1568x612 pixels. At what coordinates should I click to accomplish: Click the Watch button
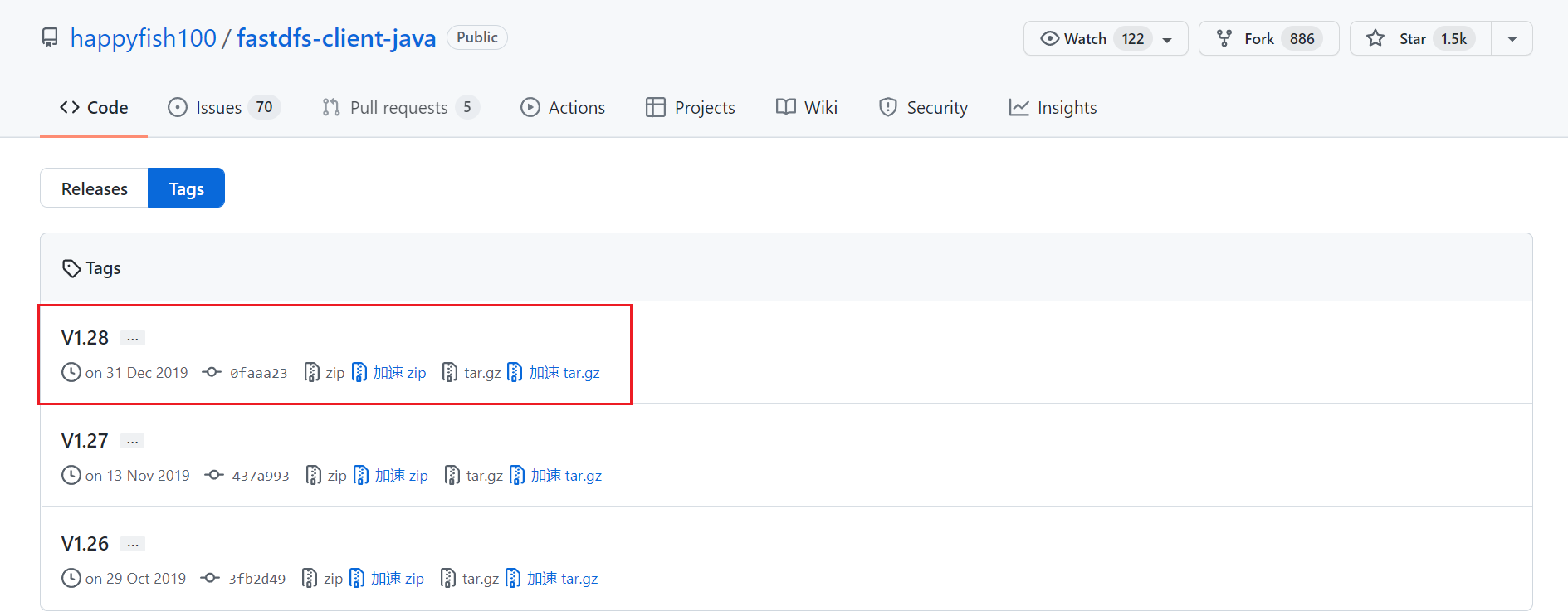point(1106,39)
